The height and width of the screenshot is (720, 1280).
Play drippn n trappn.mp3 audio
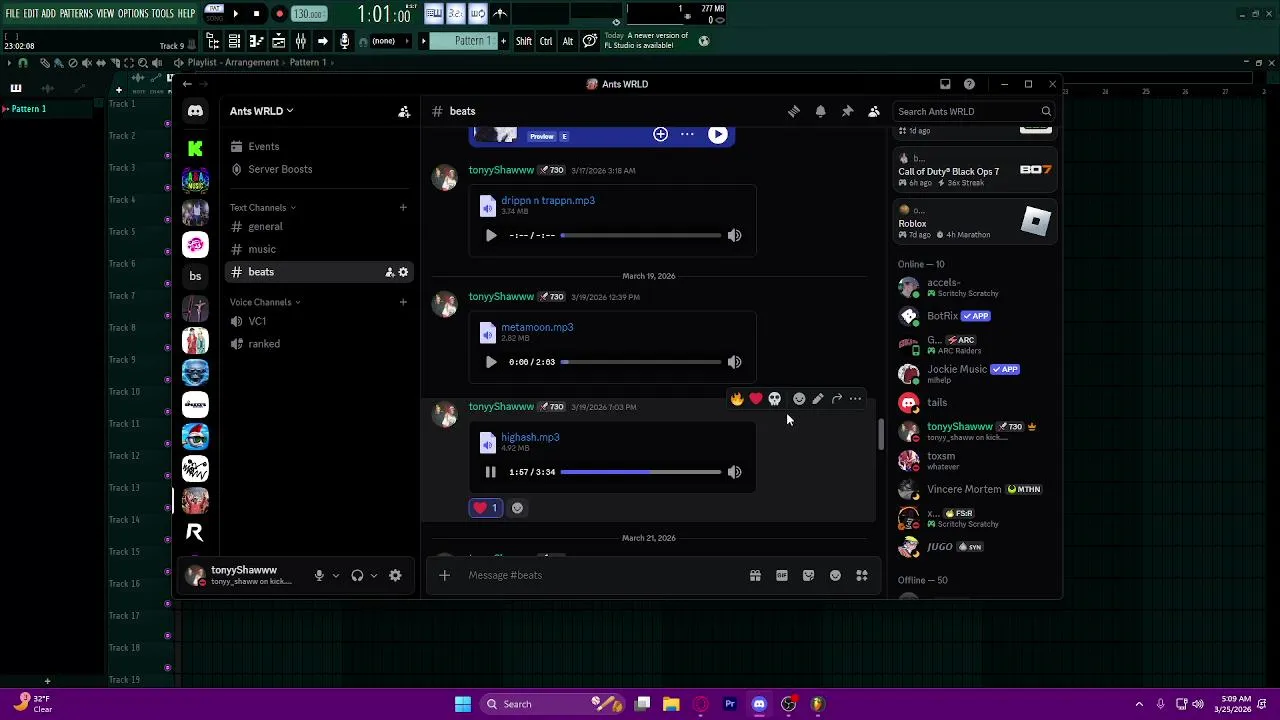coord(490,235)
